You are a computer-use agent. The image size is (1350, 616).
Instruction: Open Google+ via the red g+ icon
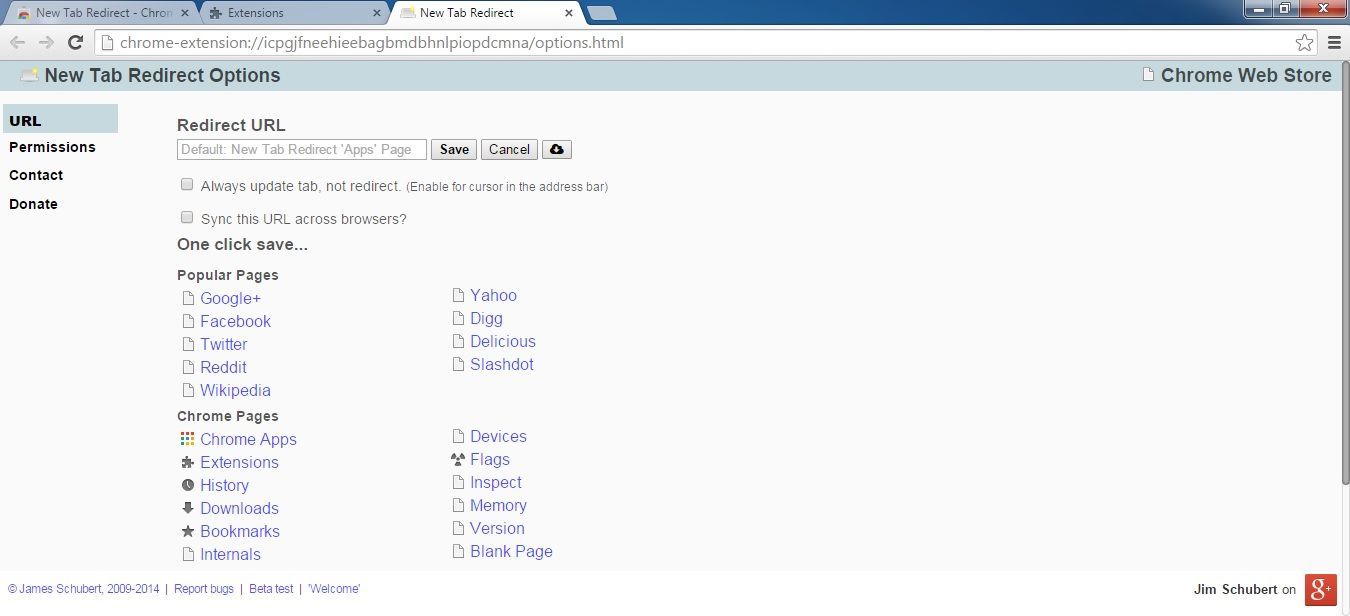click(1321, 590)
